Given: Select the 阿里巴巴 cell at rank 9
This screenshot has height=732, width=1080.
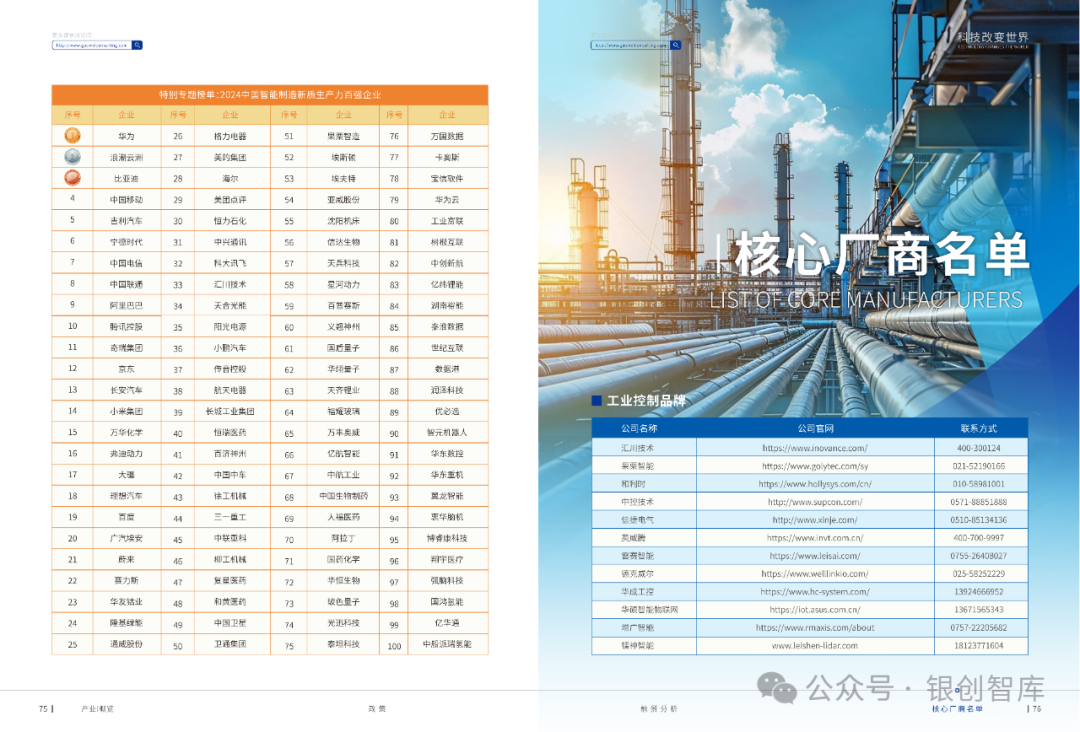Looking at the screenshot, I should pyautogui.click(x=126, y=306).
